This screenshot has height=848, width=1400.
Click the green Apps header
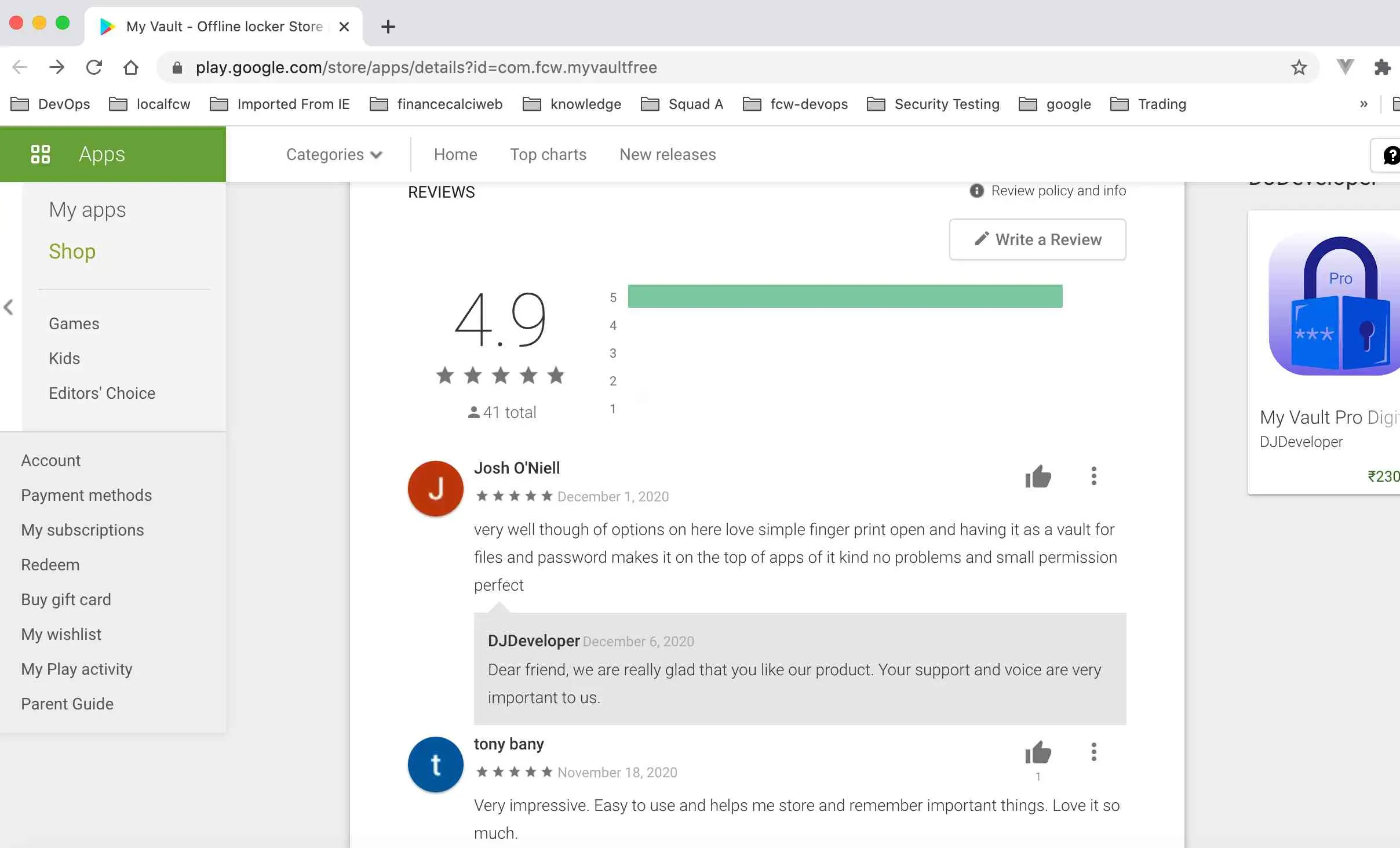(113, 154)
